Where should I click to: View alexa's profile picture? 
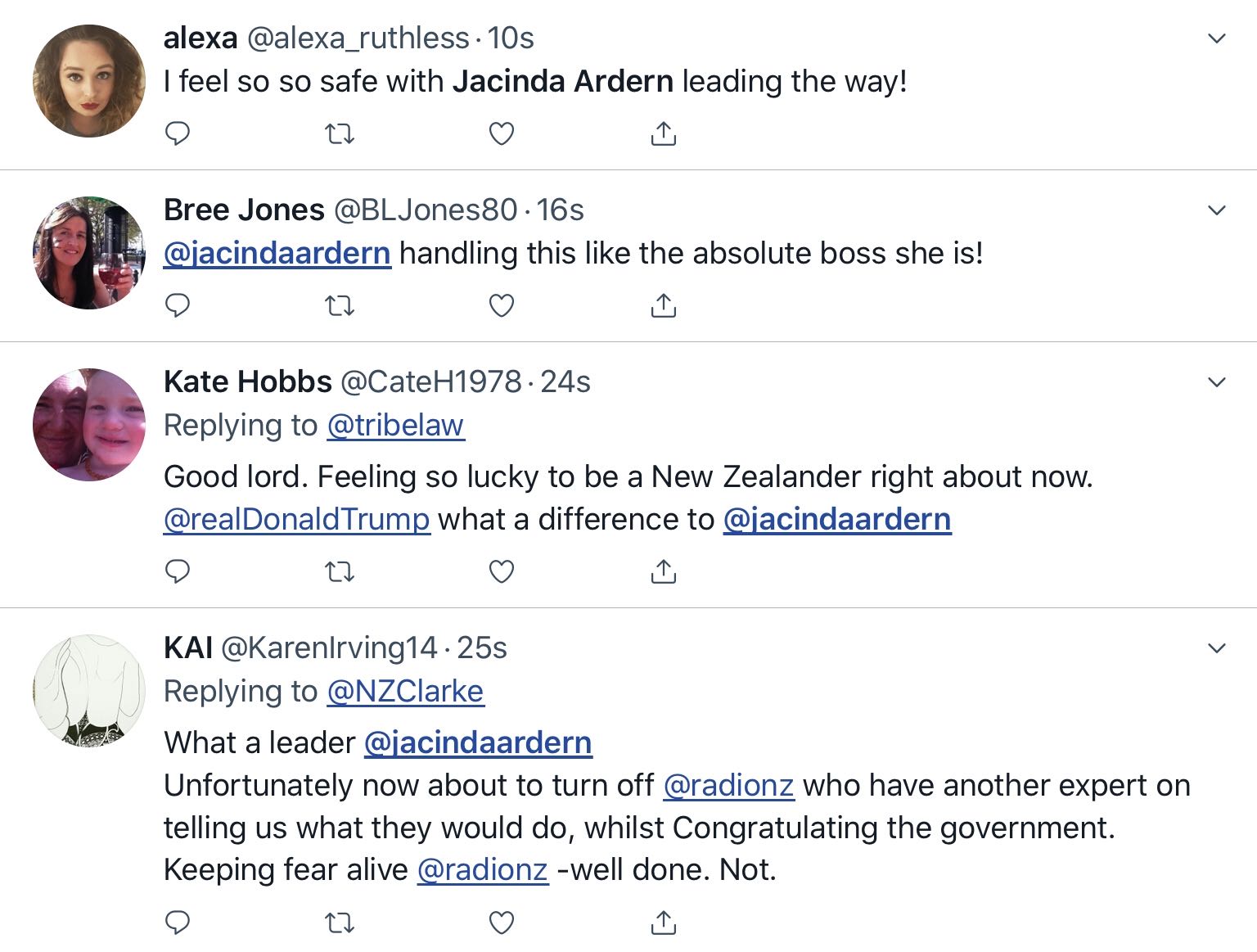(x=89, y=81)
